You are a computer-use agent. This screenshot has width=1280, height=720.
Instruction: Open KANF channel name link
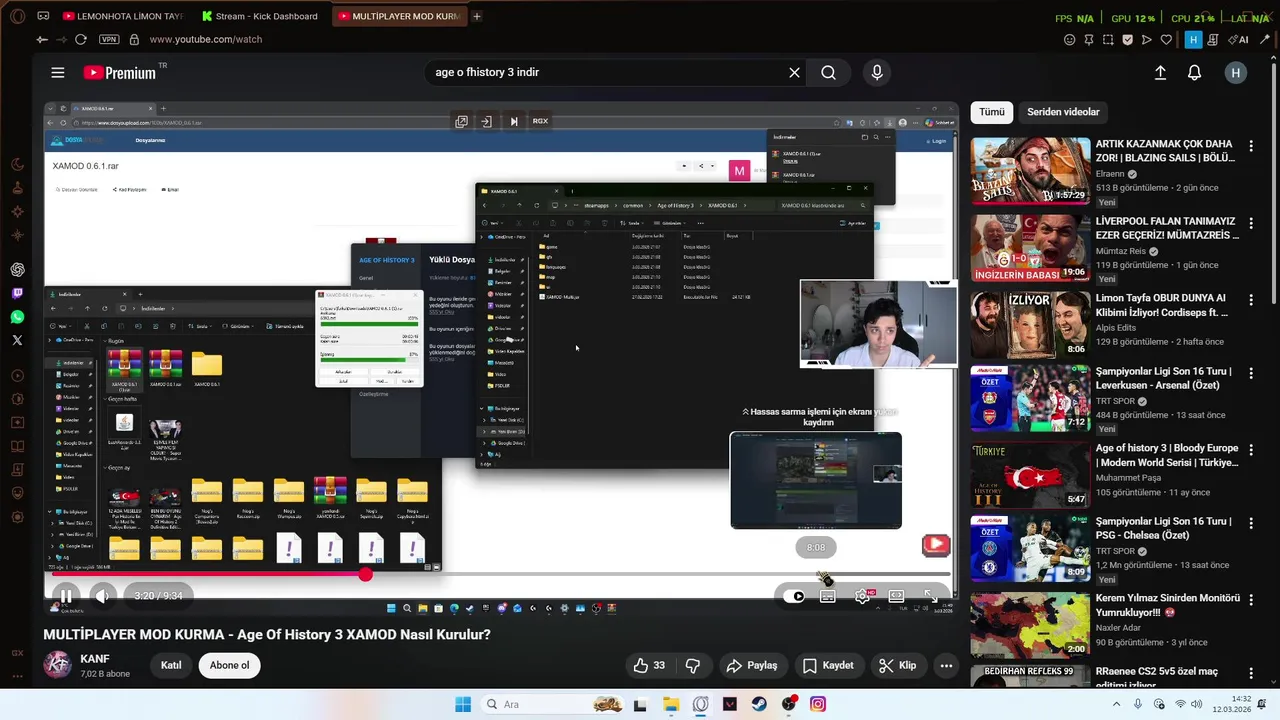point(95,659)
